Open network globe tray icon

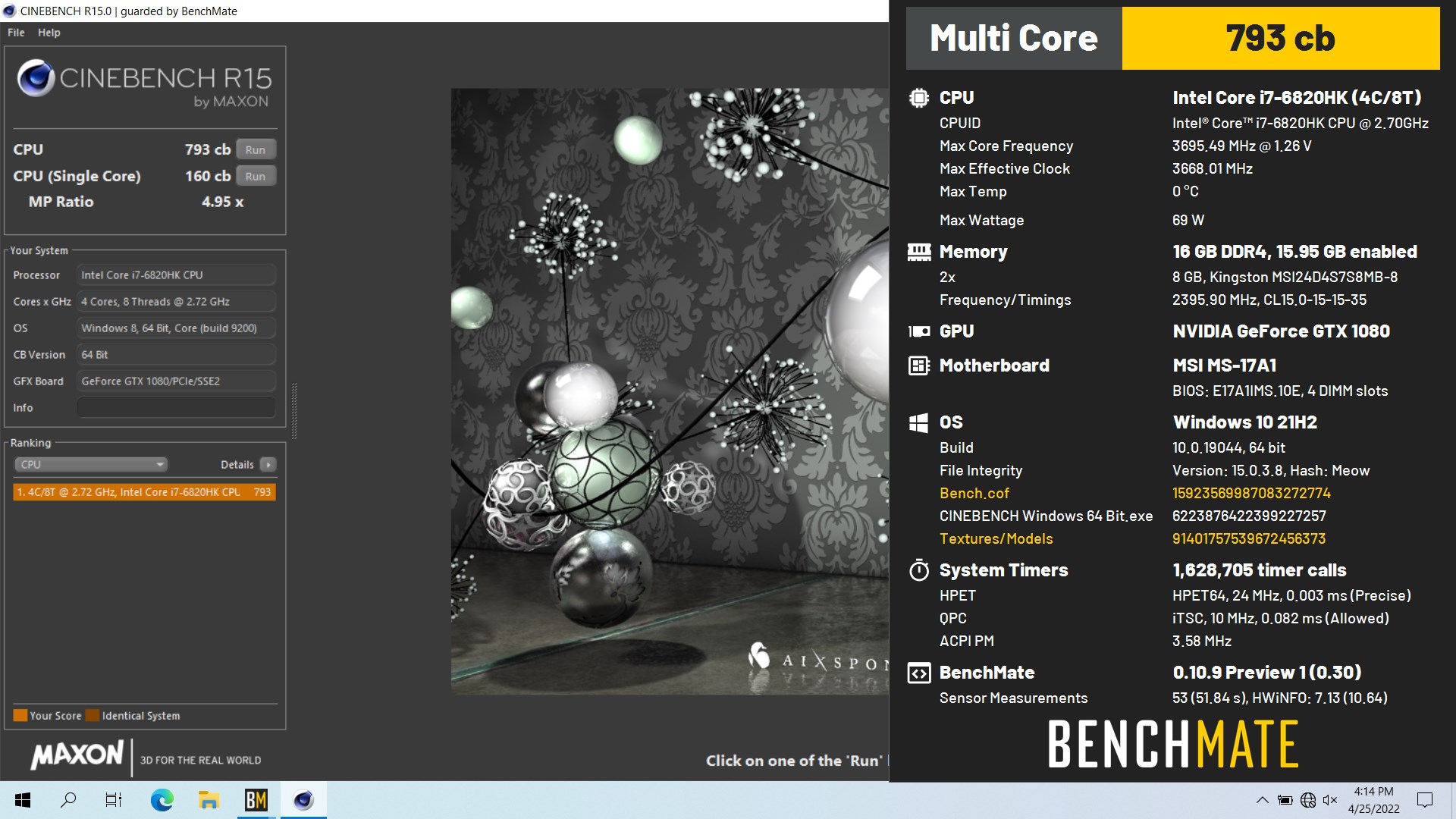click(1307, 800)
